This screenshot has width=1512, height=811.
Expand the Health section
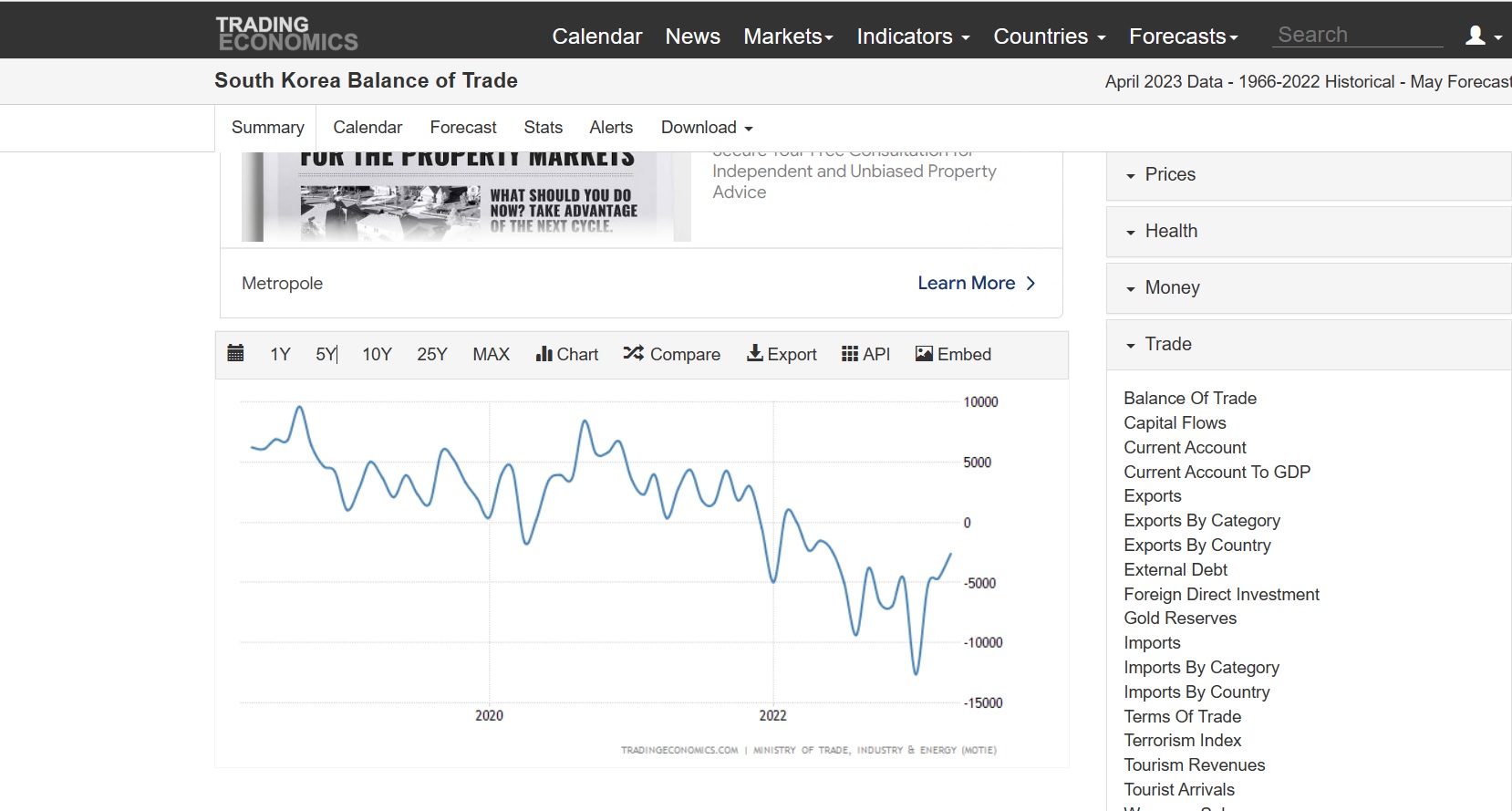(1309, 232)
